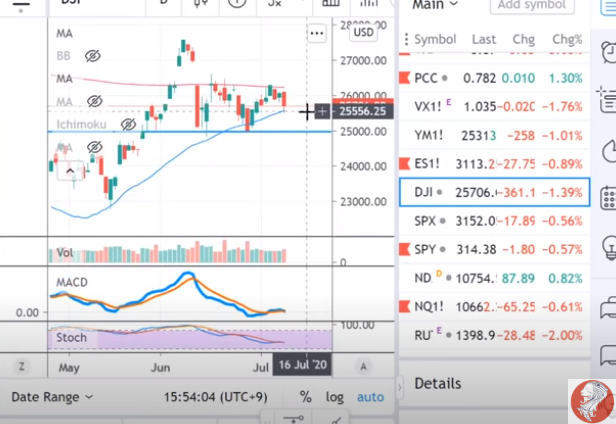Toggle the A auto-fit button on time axis

(x=363, y=367)
